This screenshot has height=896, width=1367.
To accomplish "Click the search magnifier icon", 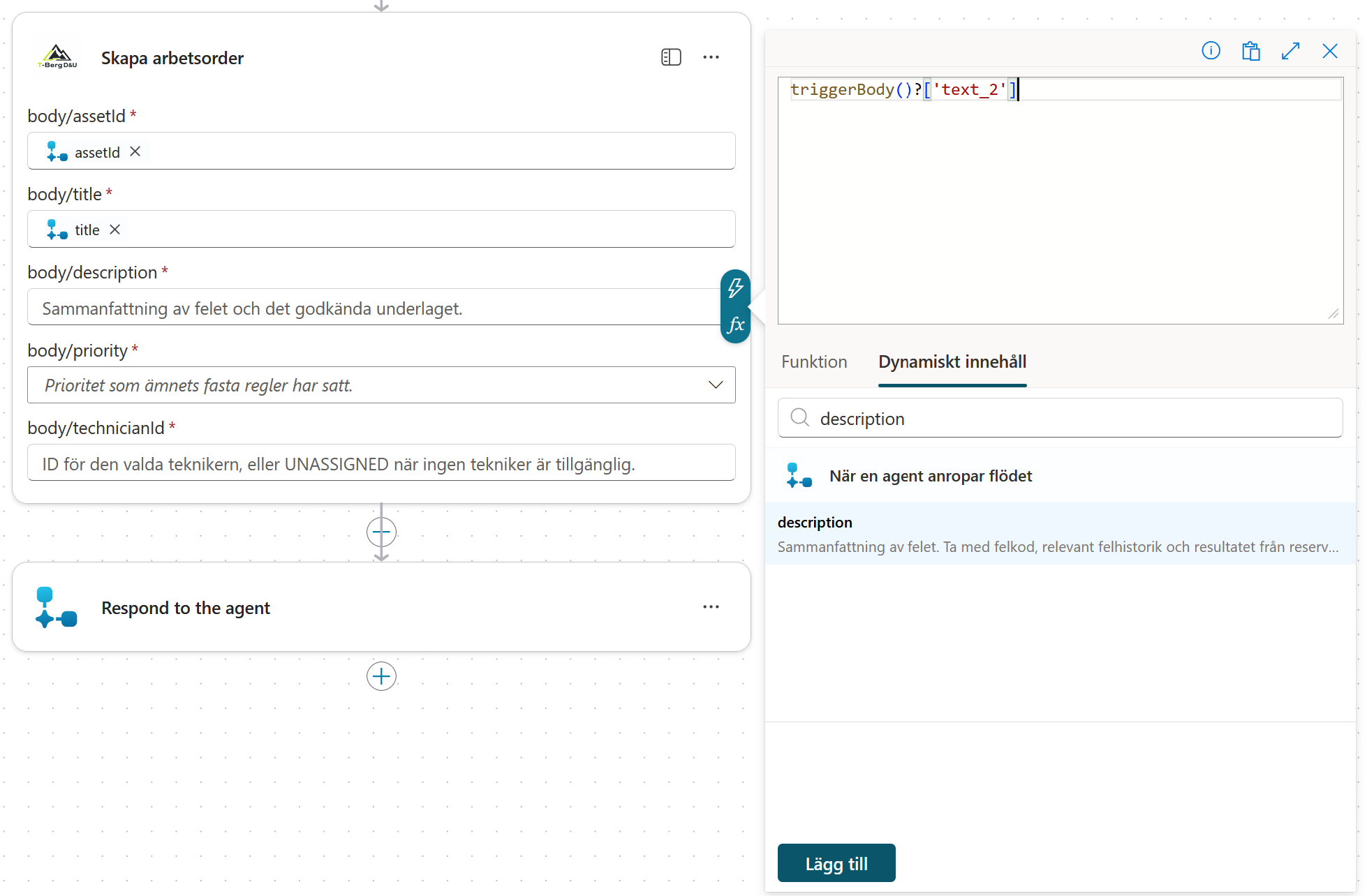I will (x=799, y=418).
